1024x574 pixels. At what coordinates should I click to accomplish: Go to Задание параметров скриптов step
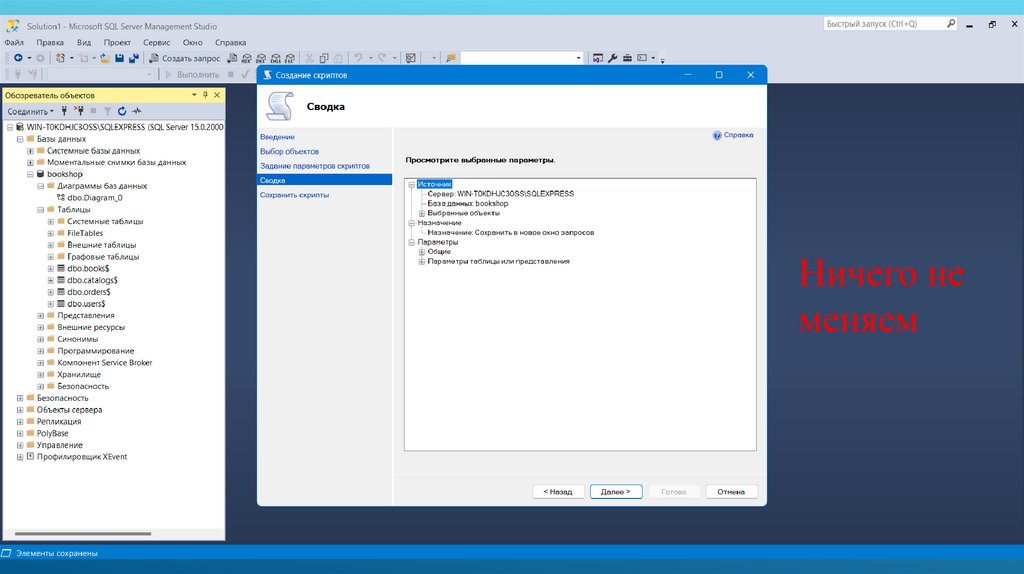pyautogui.click(x=315, y=166)
